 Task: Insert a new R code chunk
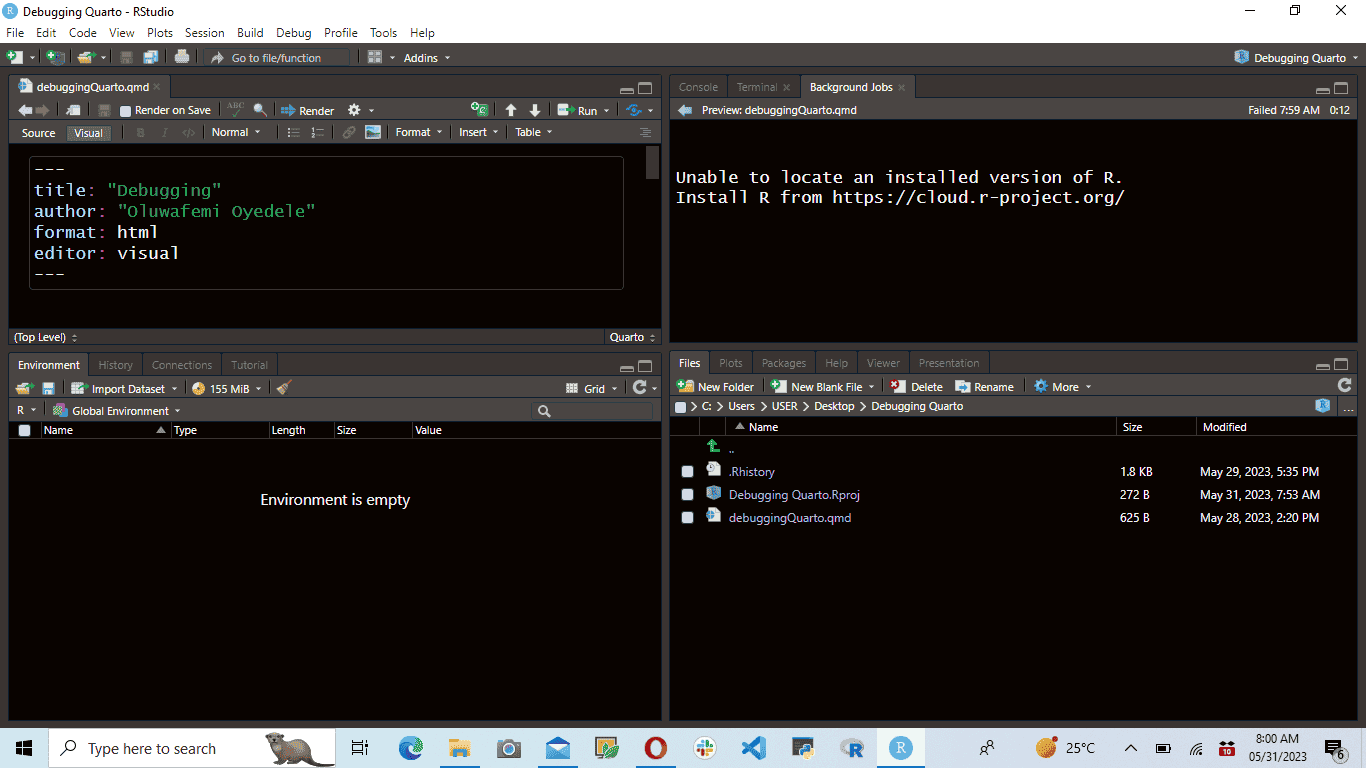click(478, 109)
